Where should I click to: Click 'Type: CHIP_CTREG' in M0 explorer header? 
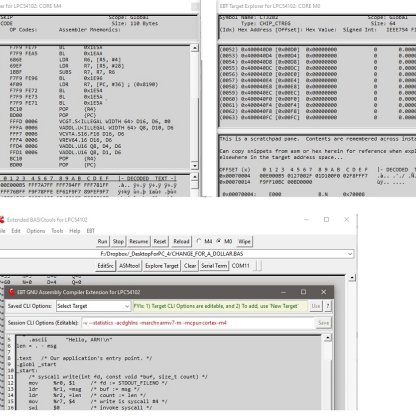tap(266, 23)
